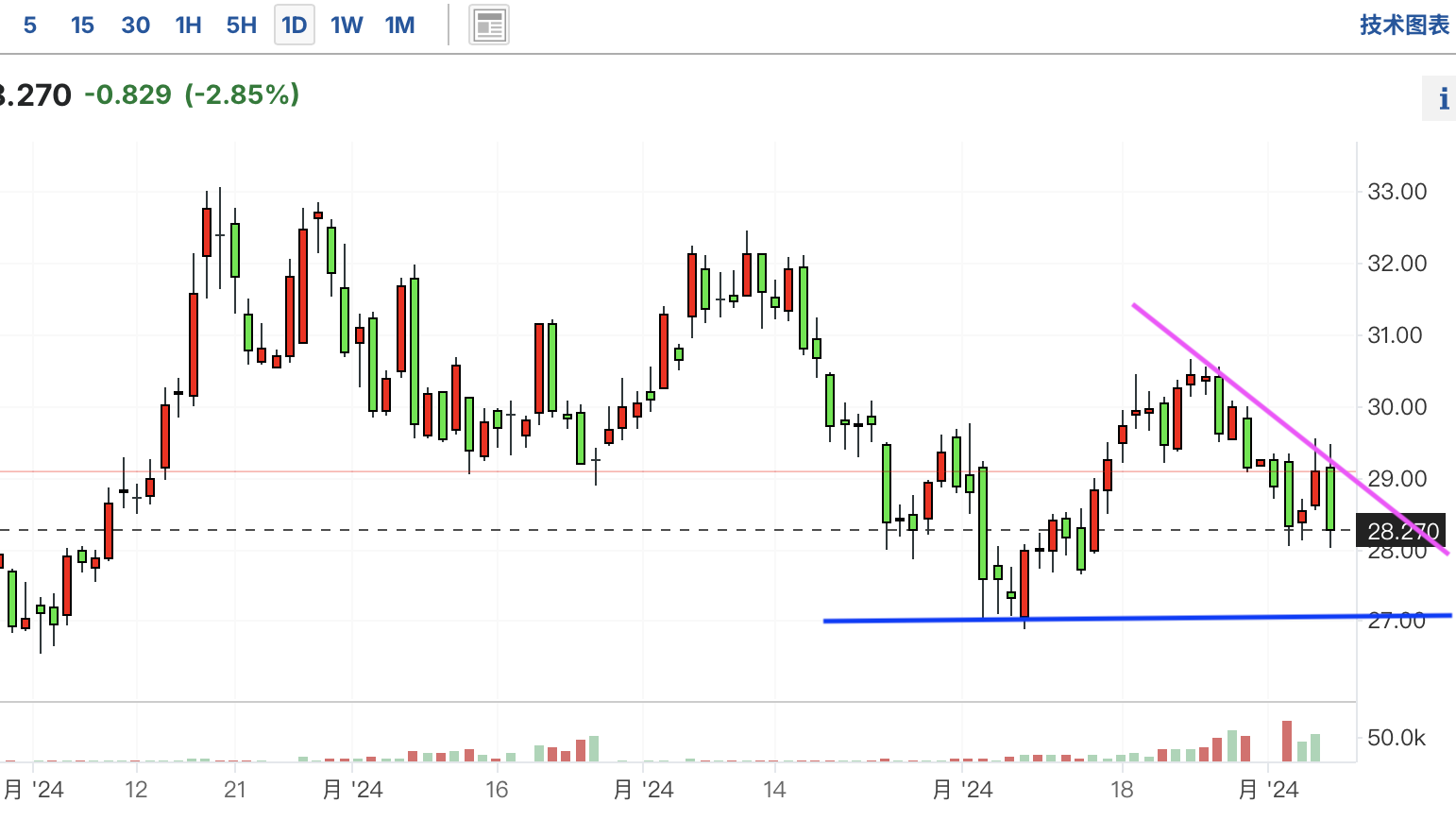Open the chart layout icon

click(489, 26)
